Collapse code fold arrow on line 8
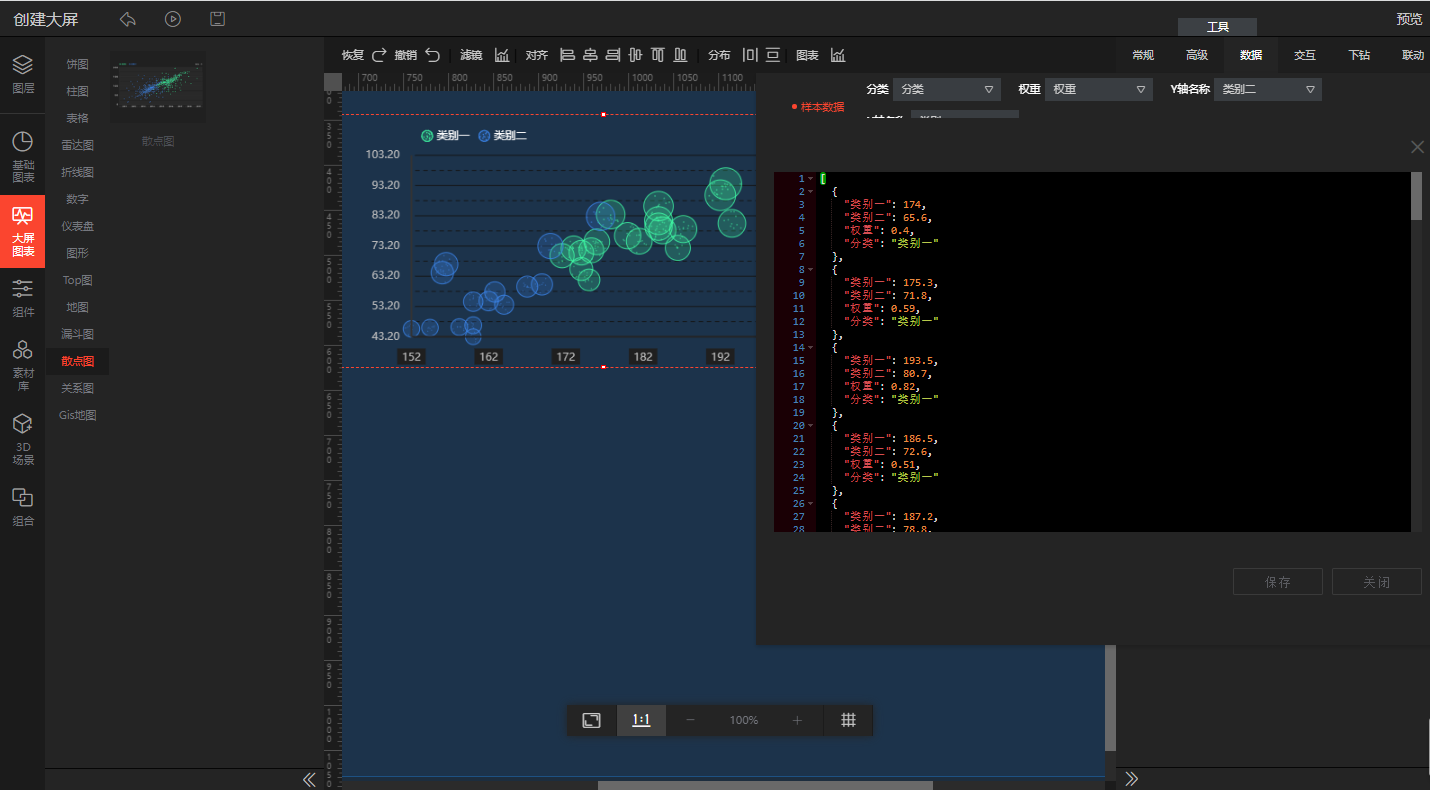 [x=810, y=270]
